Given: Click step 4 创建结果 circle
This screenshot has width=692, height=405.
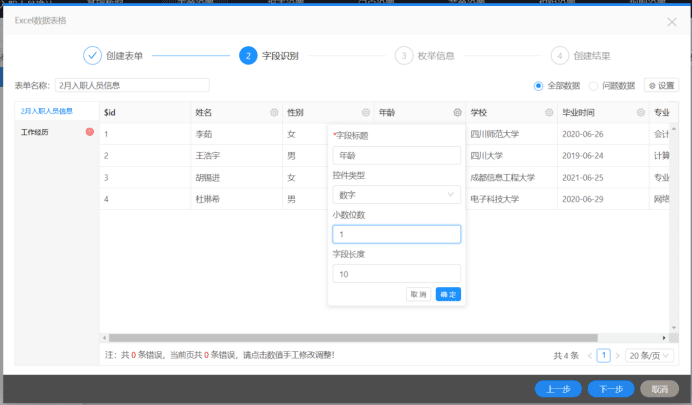Looking at the screenshot, I should [x=560, y=56].
